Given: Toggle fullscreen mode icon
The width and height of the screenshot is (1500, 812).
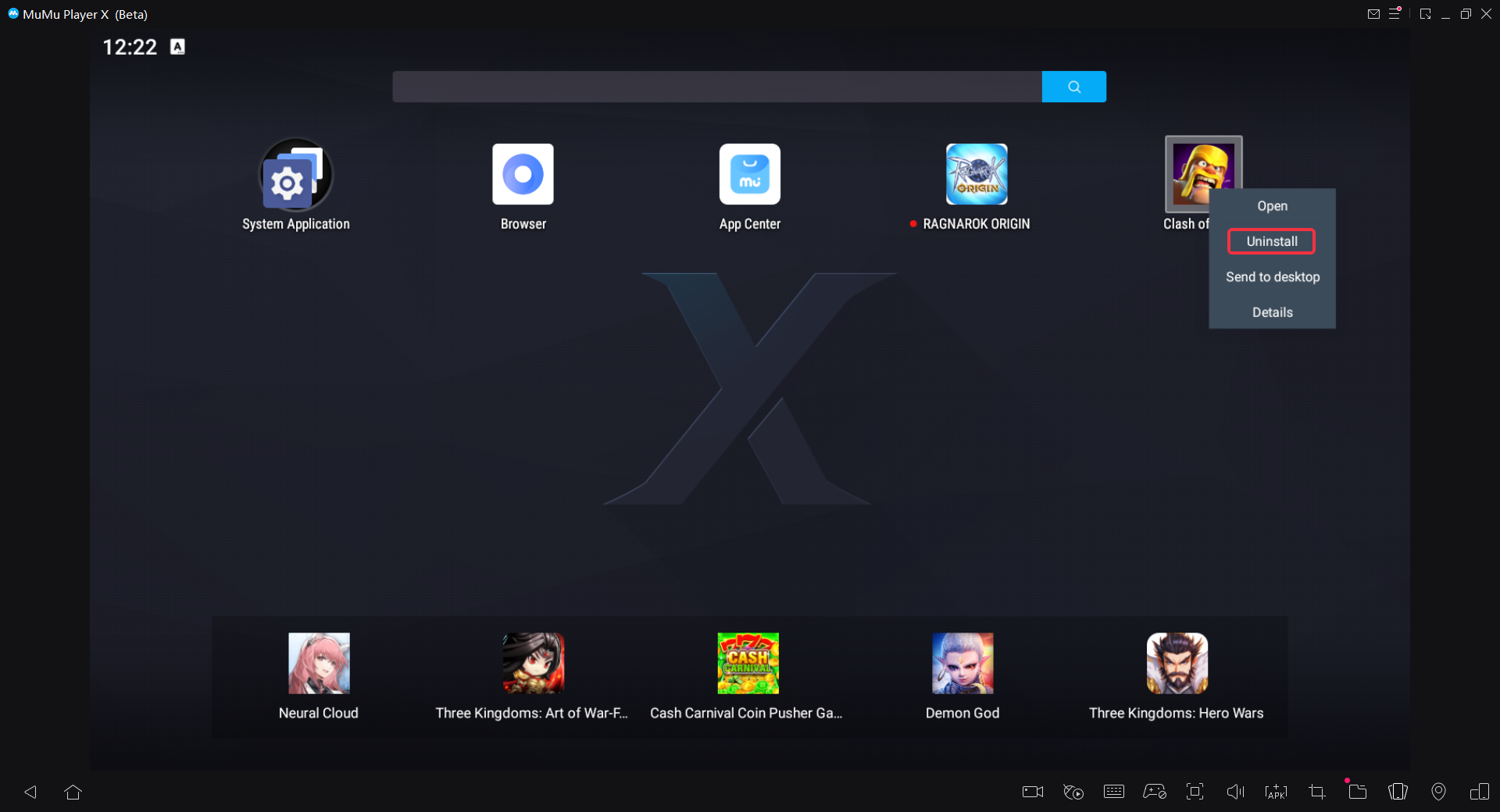Looking at the screenshot, I should [x=1195, y=792].
